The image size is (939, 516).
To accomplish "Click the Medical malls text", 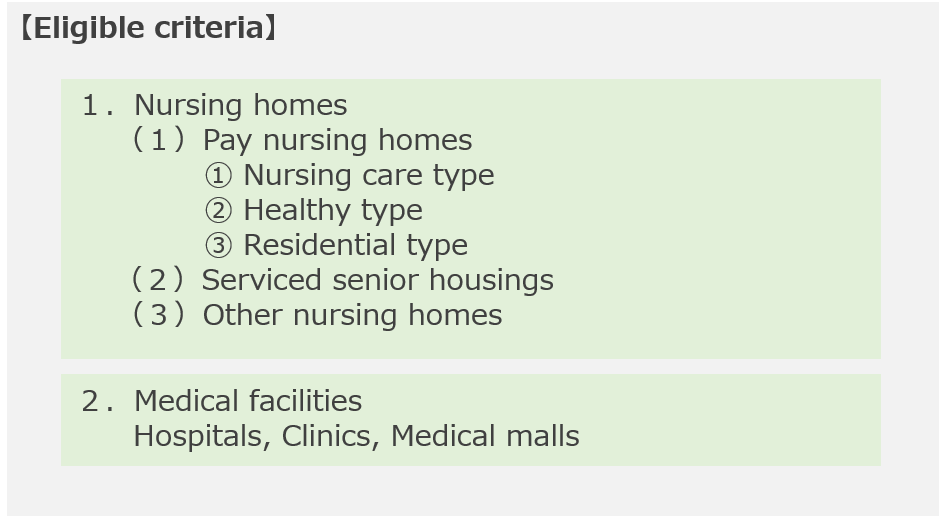I will [485, 436].
